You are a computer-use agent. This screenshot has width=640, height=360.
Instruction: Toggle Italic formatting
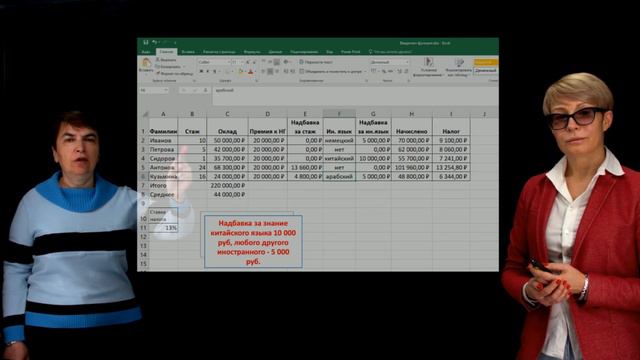[x=208, y=71]
